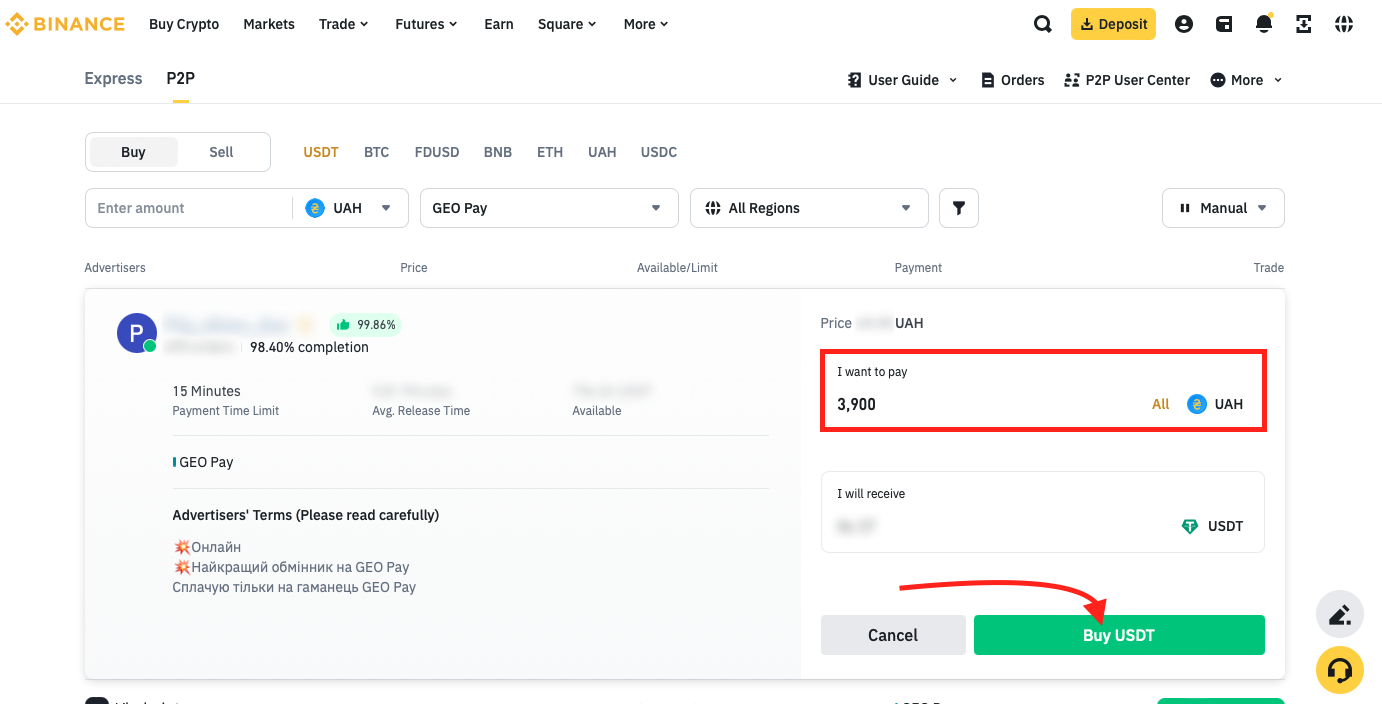Open Buy Crypto in the top menu
1382x704 pixels.
click(x=184, y=24)
